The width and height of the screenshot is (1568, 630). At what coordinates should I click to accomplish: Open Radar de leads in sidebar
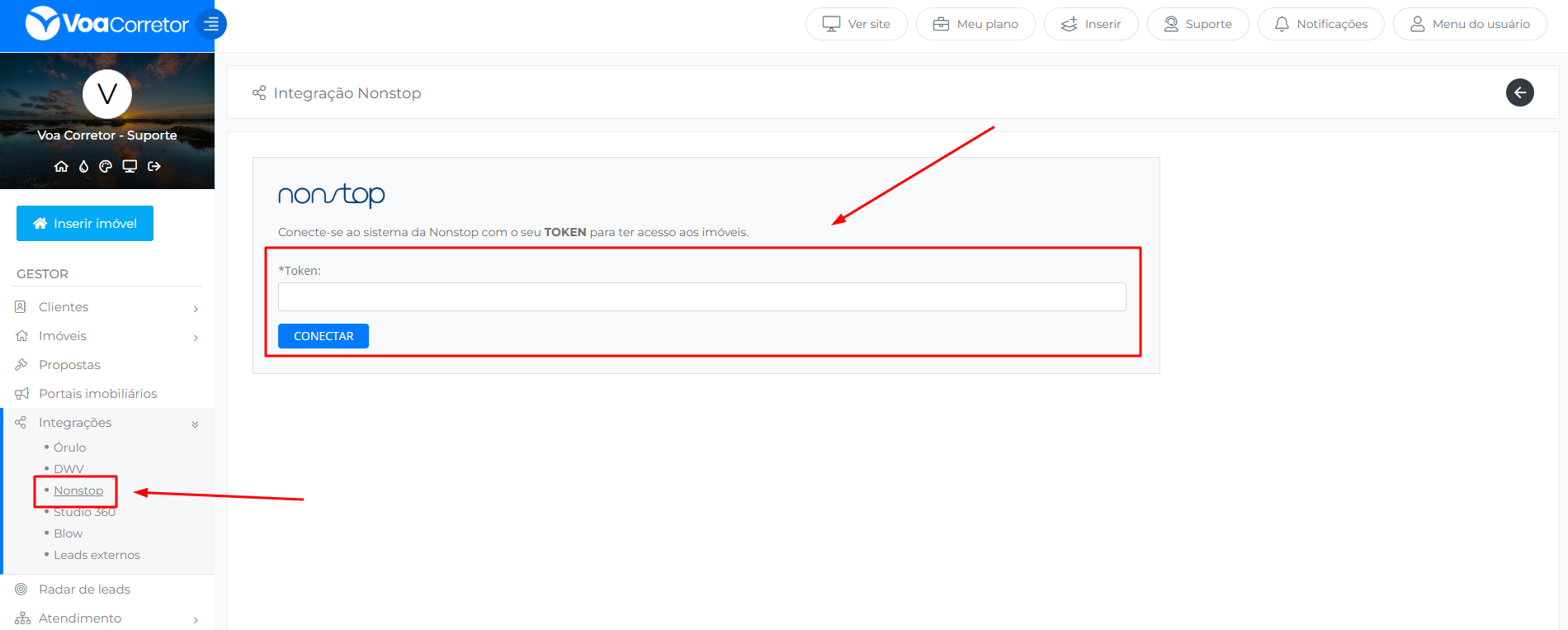pos(84,590)
